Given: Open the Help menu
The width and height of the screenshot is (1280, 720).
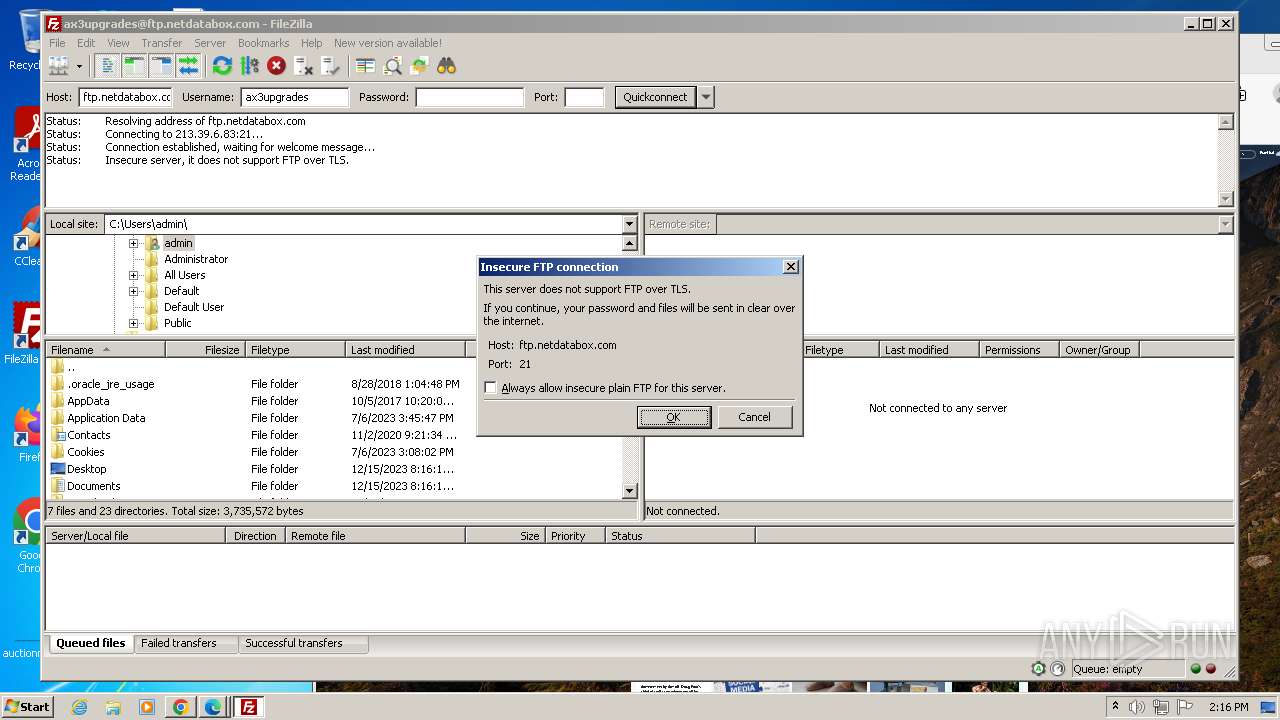Looking at the screenshot, I should tap(312, 43).
